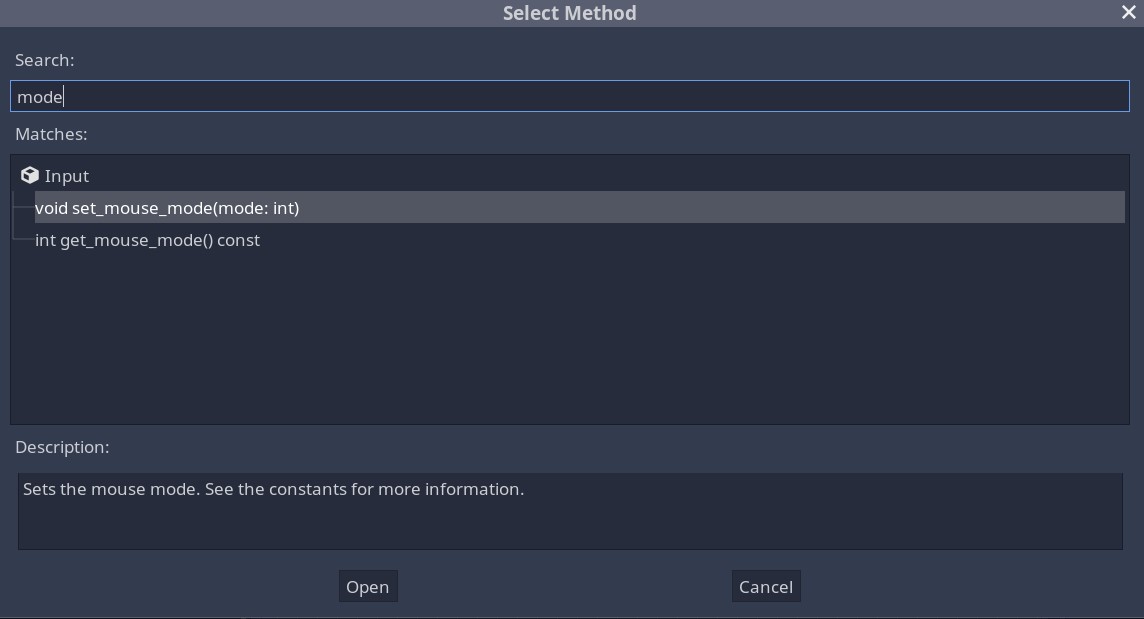
Task: Click the Description: label
Action: point(62,447)
